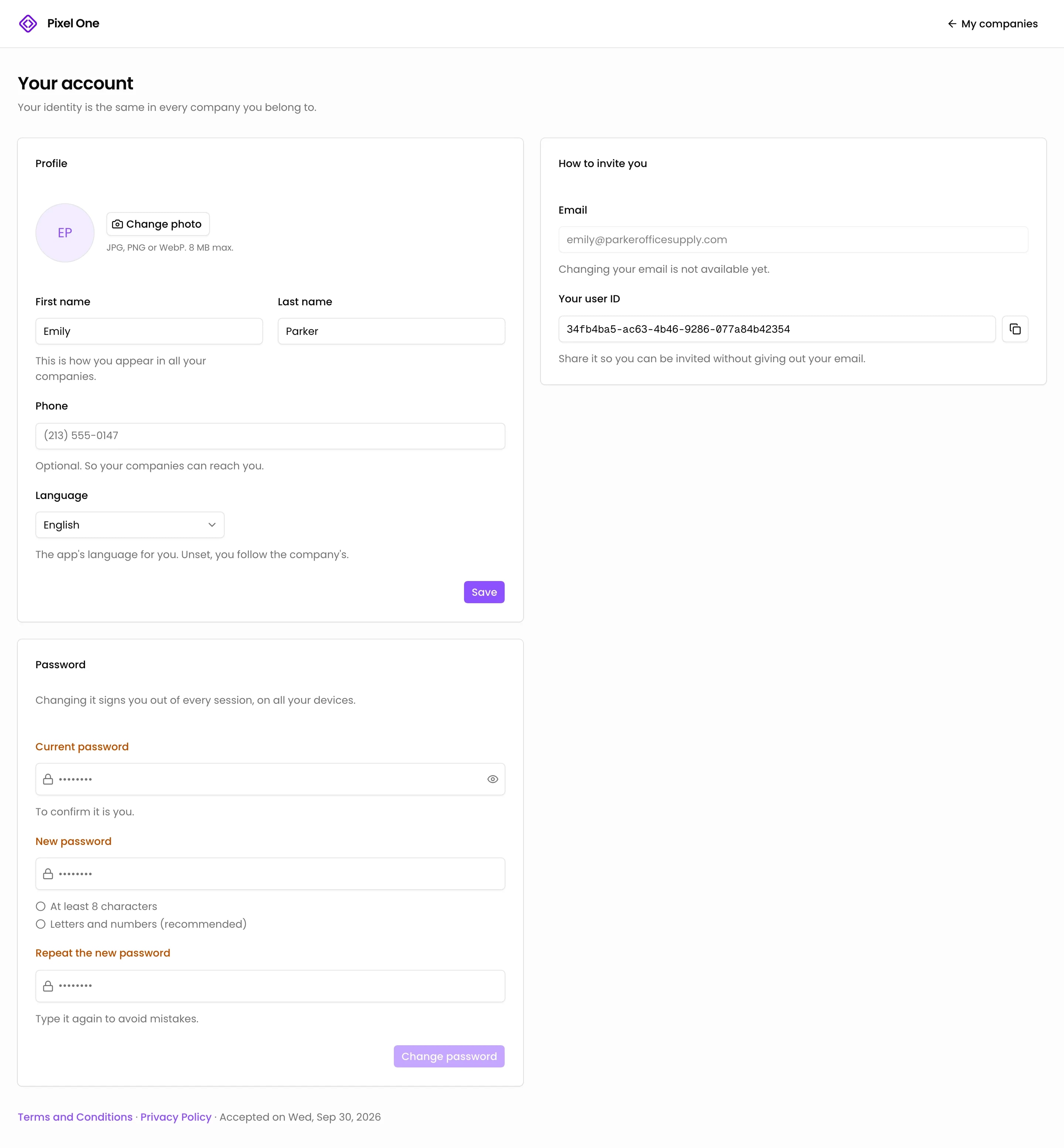Viewport: 1064px width, 1148px height.
Task: Click 'To confirm it is you.' hint
Action: [x=85, y=812]
